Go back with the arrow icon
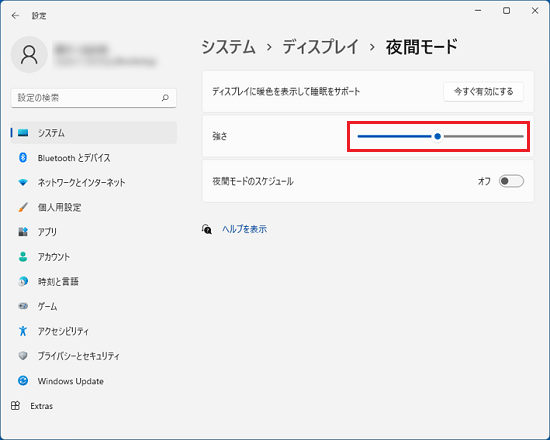This screenshot has width=550, height=440. tap(15, 15)
